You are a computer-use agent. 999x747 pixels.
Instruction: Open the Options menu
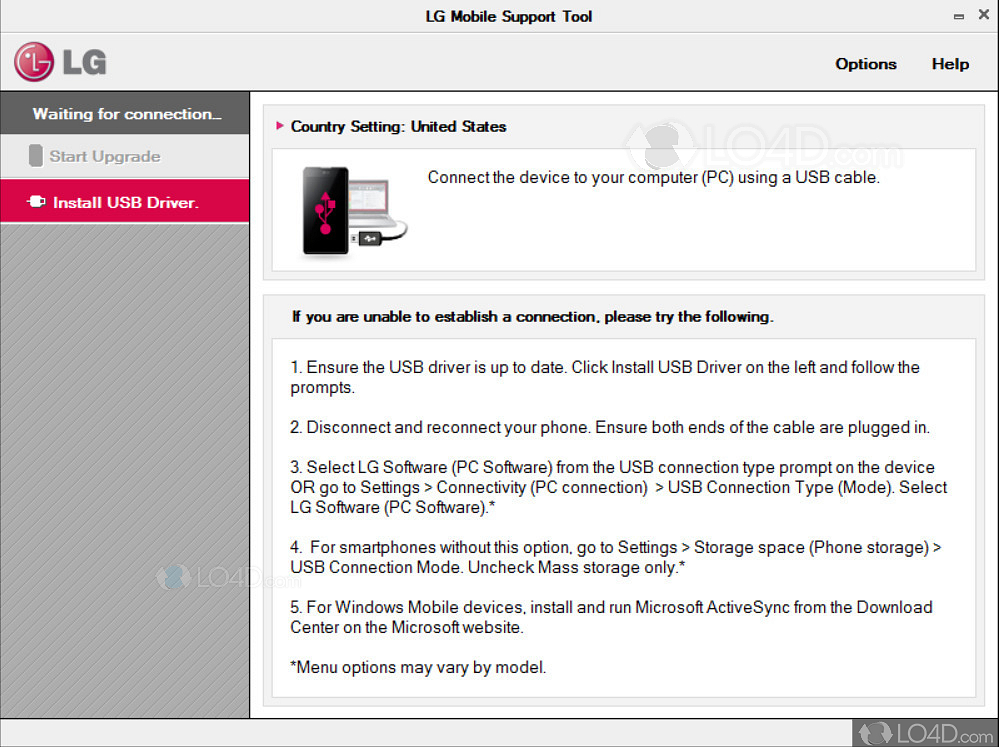tap(866, 64)
